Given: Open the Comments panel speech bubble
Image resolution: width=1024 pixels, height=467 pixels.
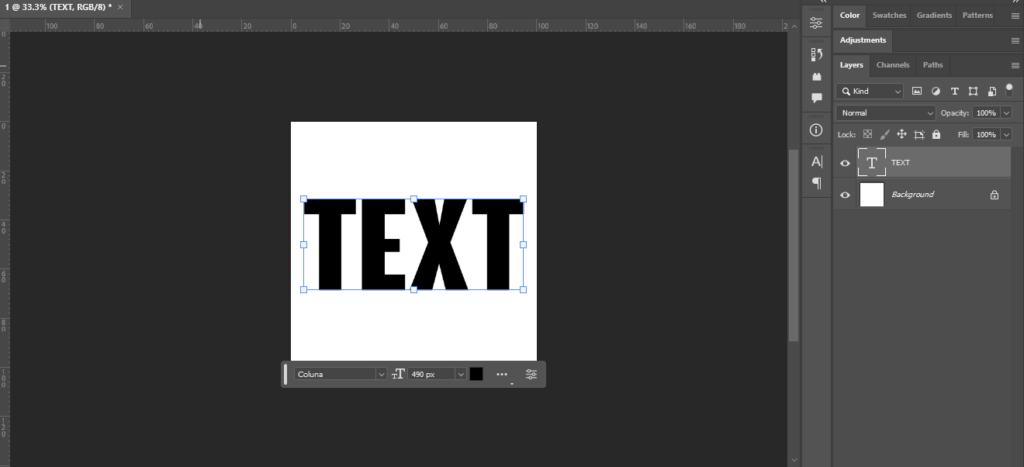Looking at the screenshot, I should [x=817, y=98].
